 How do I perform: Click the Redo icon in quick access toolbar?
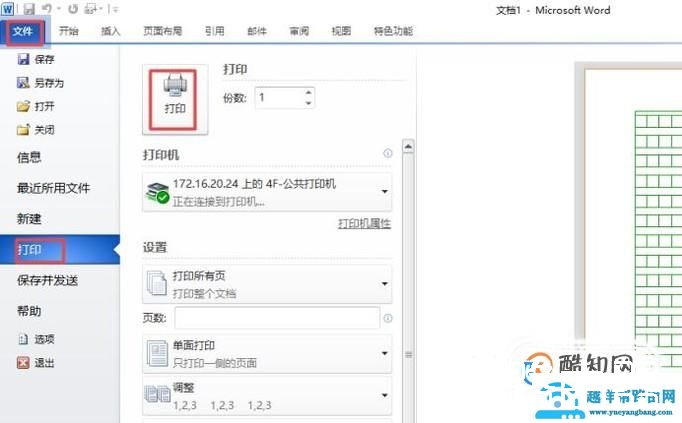pos(73,9)
